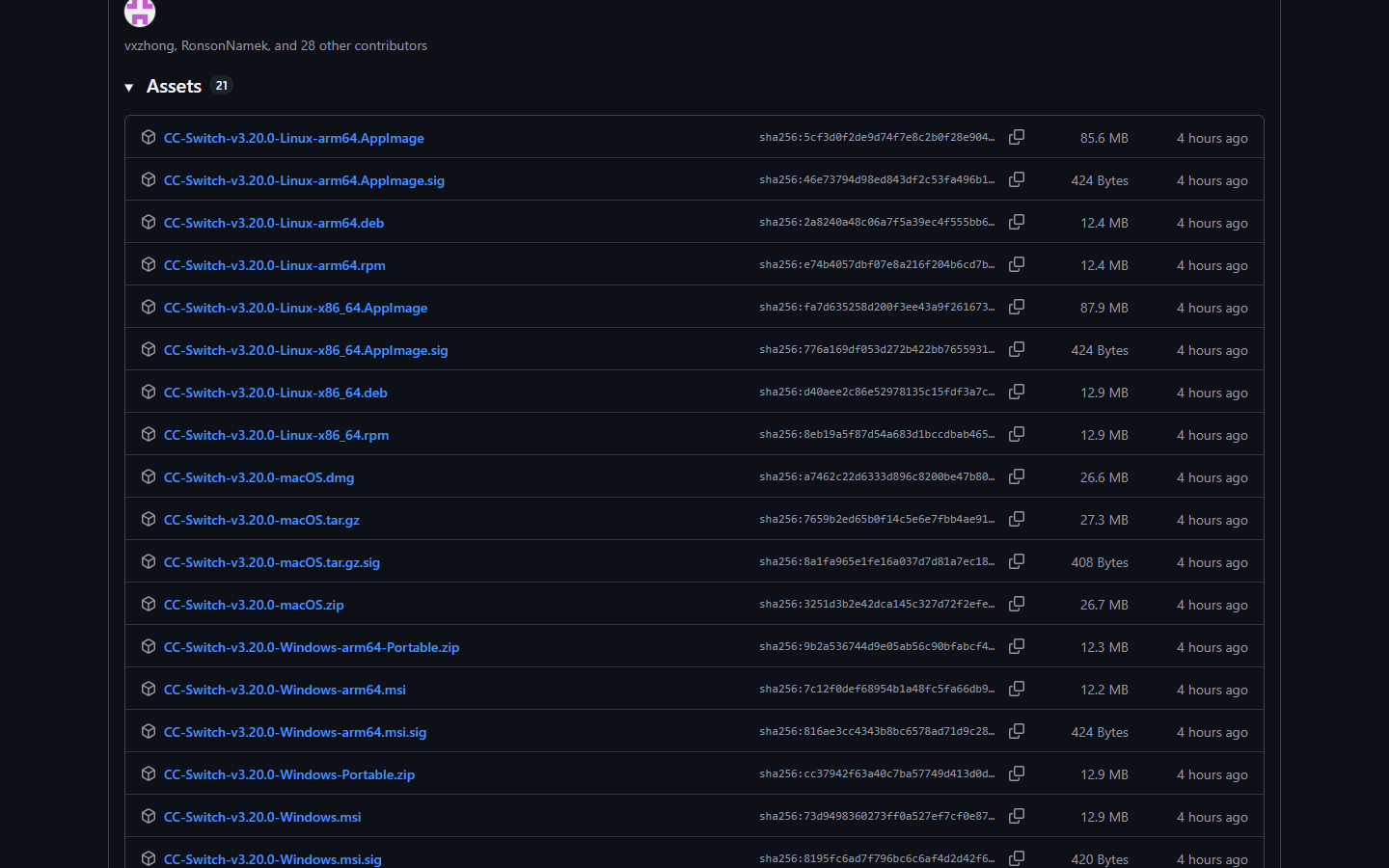Download CC-Switch-v3.20.0-Linux-x86_64.deb

pos(276,393)
